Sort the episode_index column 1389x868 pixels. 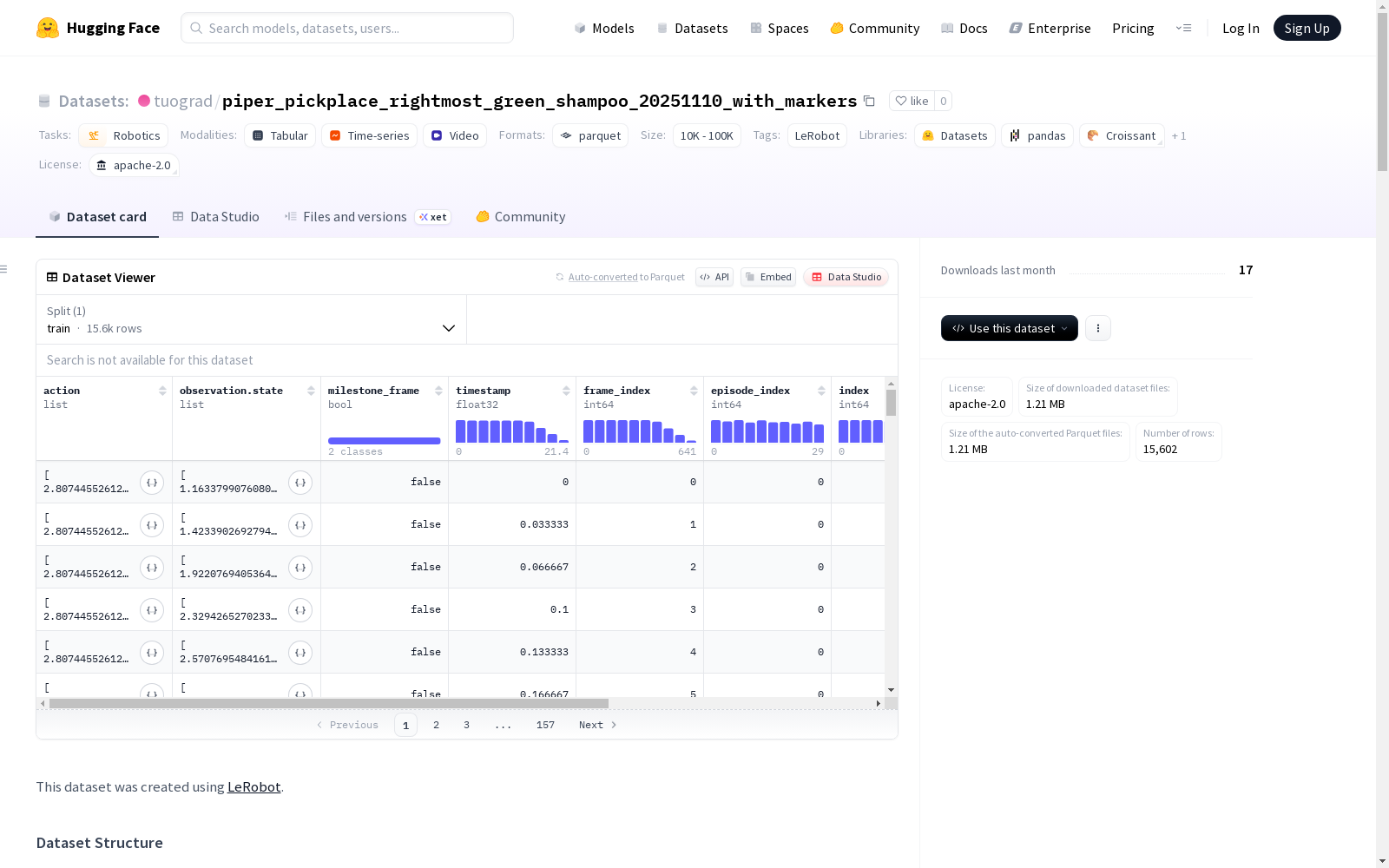(x=821, y=391)
